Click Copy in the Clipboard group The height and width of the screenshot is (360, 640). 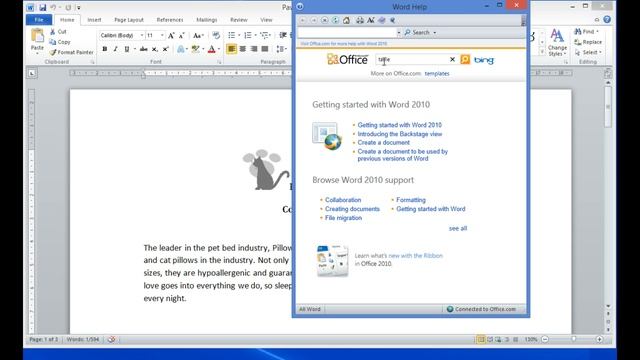(x=60, y=42)
